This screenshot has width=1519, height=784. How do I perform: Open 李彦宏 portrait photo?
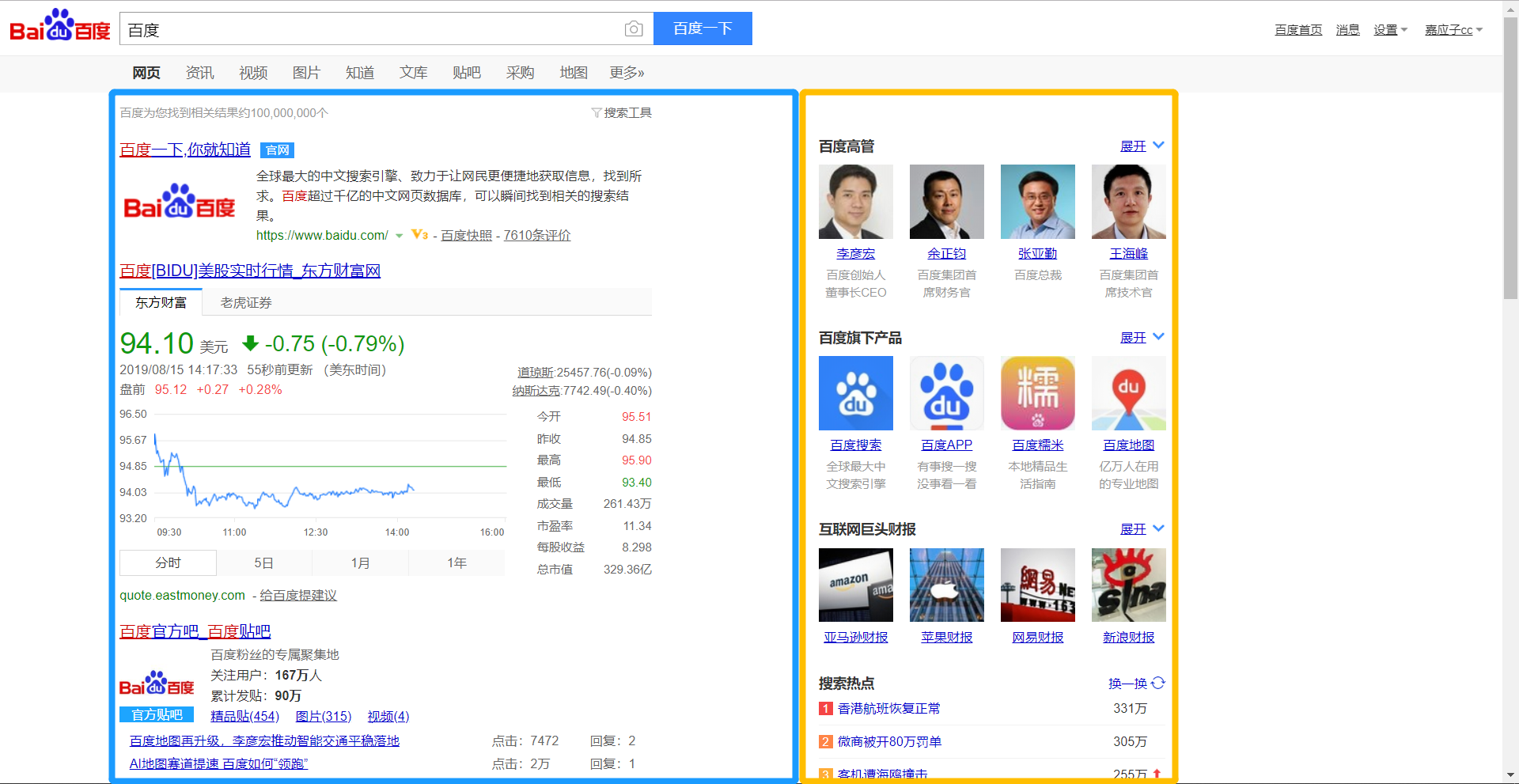[x=855, y=202]
